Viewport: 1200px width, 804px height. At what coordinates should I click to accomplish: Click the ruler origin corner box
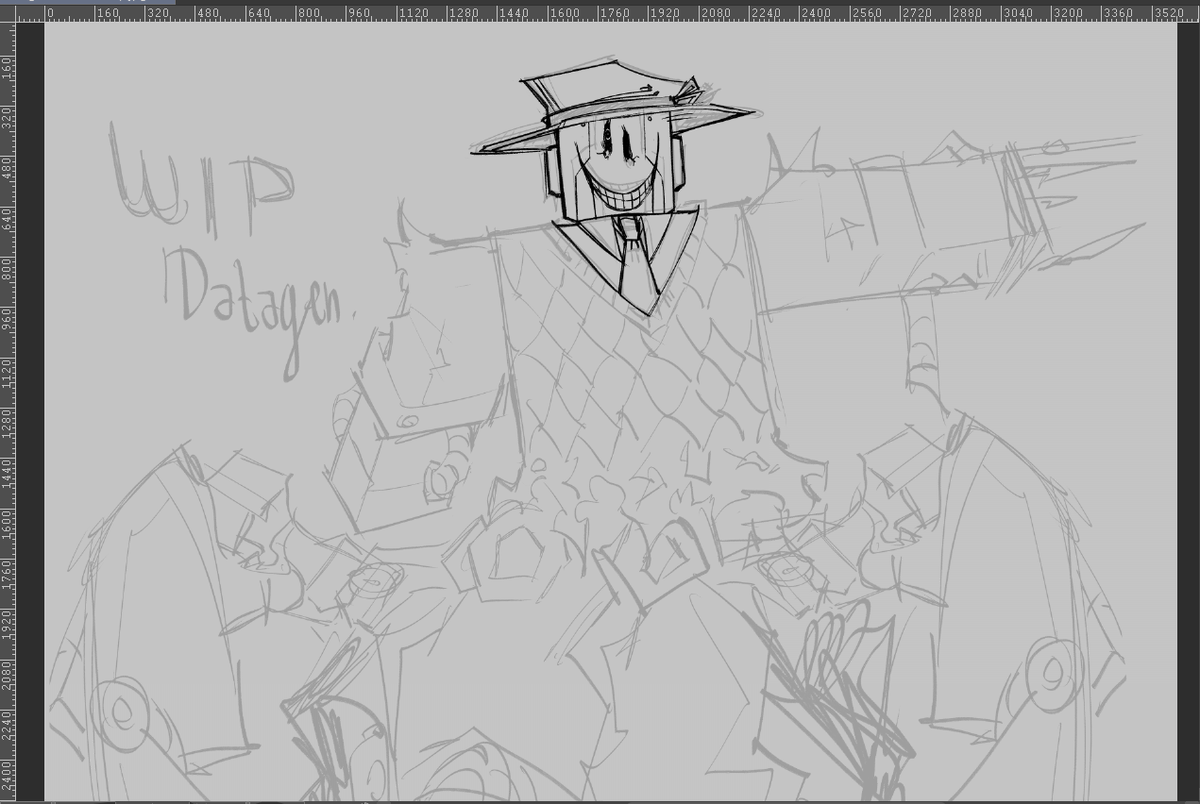pyautogui.click(x=7, y=14)
